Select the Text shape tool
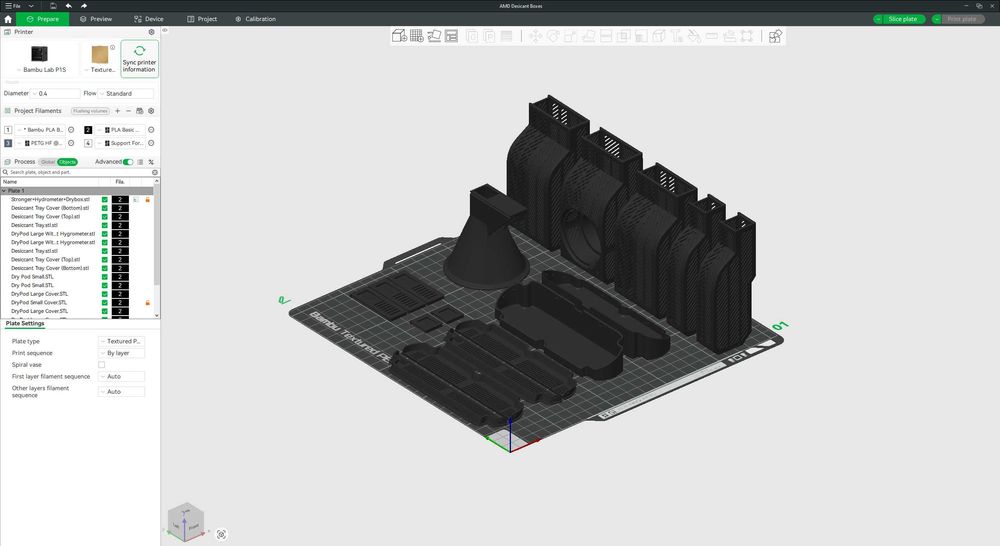This screenshot has height=546, width=1000. pyautogui.click(x=677, y=36)
